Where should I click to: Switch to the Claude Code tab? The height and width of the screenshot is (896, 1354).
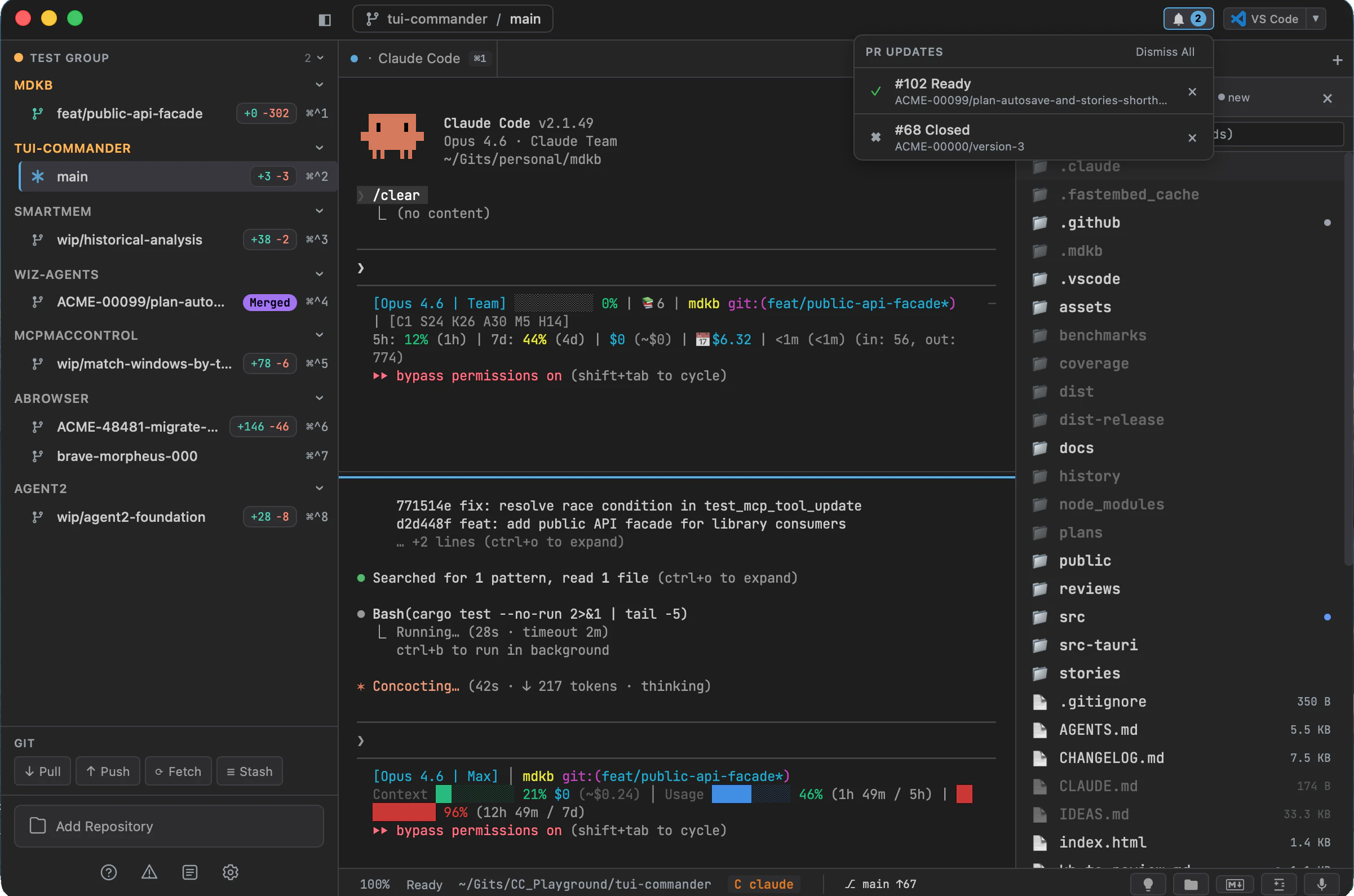(x=419, y=57)
